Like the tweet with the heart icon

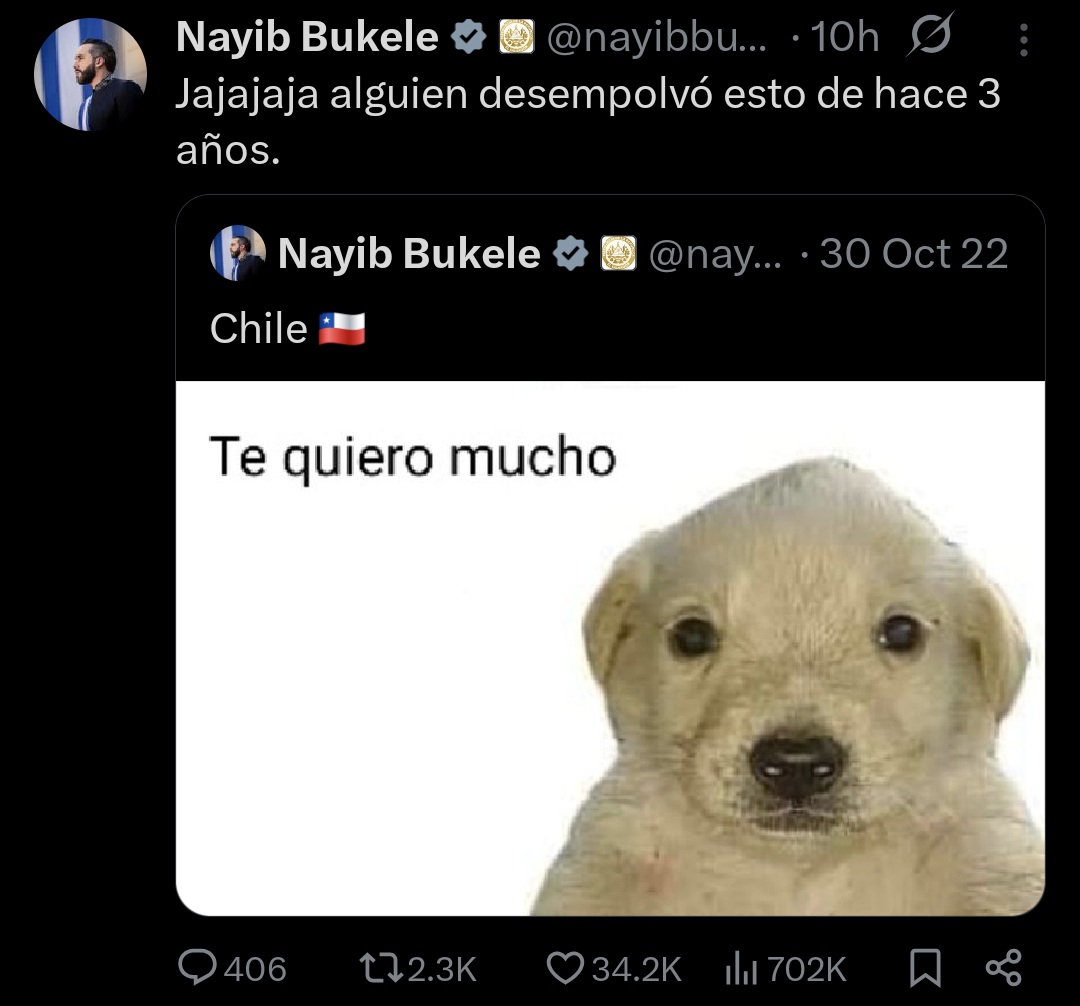[x=565, y=968]
